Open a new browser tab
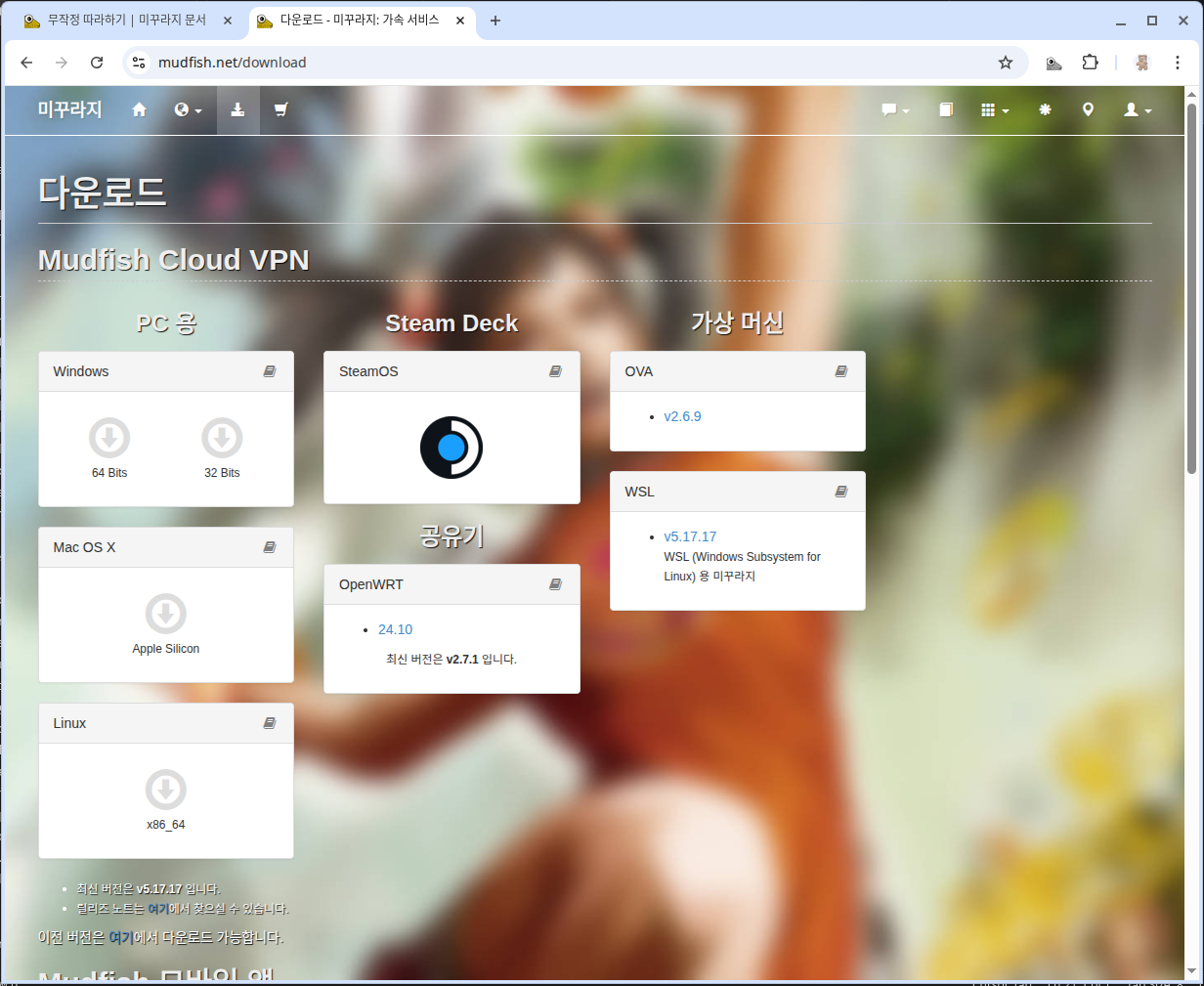Screen dimensions: 1204x986 [495, 21]
